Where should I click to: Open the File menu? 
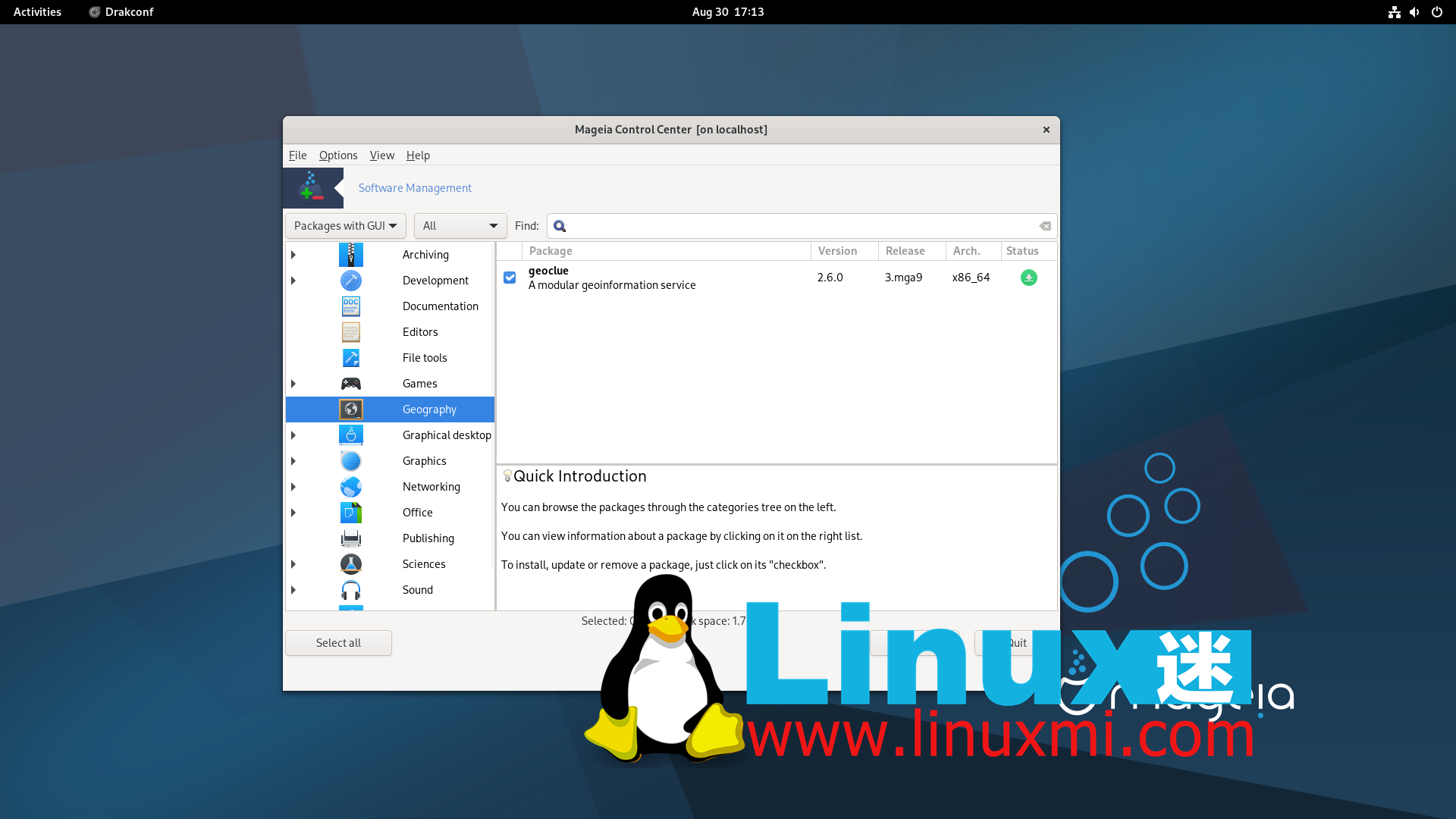[x=297, y=155]
